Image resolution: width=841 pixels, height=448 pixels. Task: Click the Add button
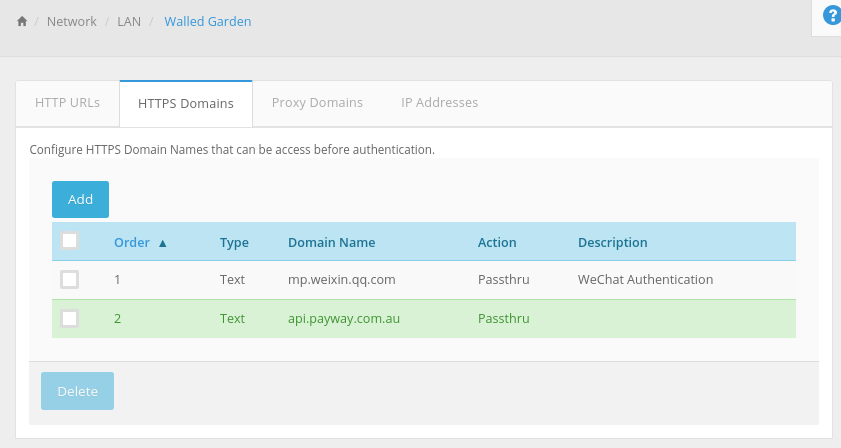tap(80, 200)
